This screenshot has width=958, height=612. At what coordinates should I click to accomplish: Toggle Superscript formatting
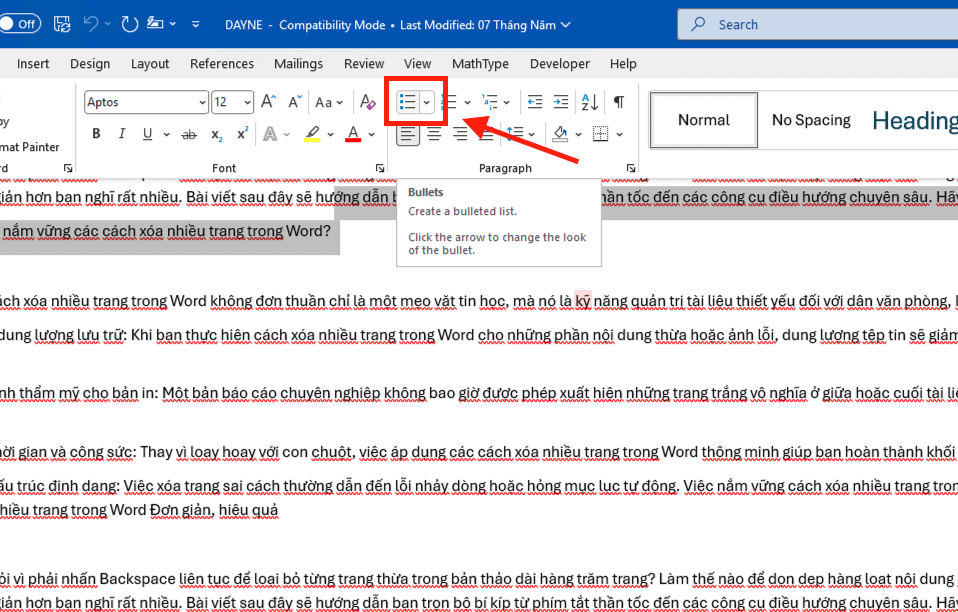243,134
